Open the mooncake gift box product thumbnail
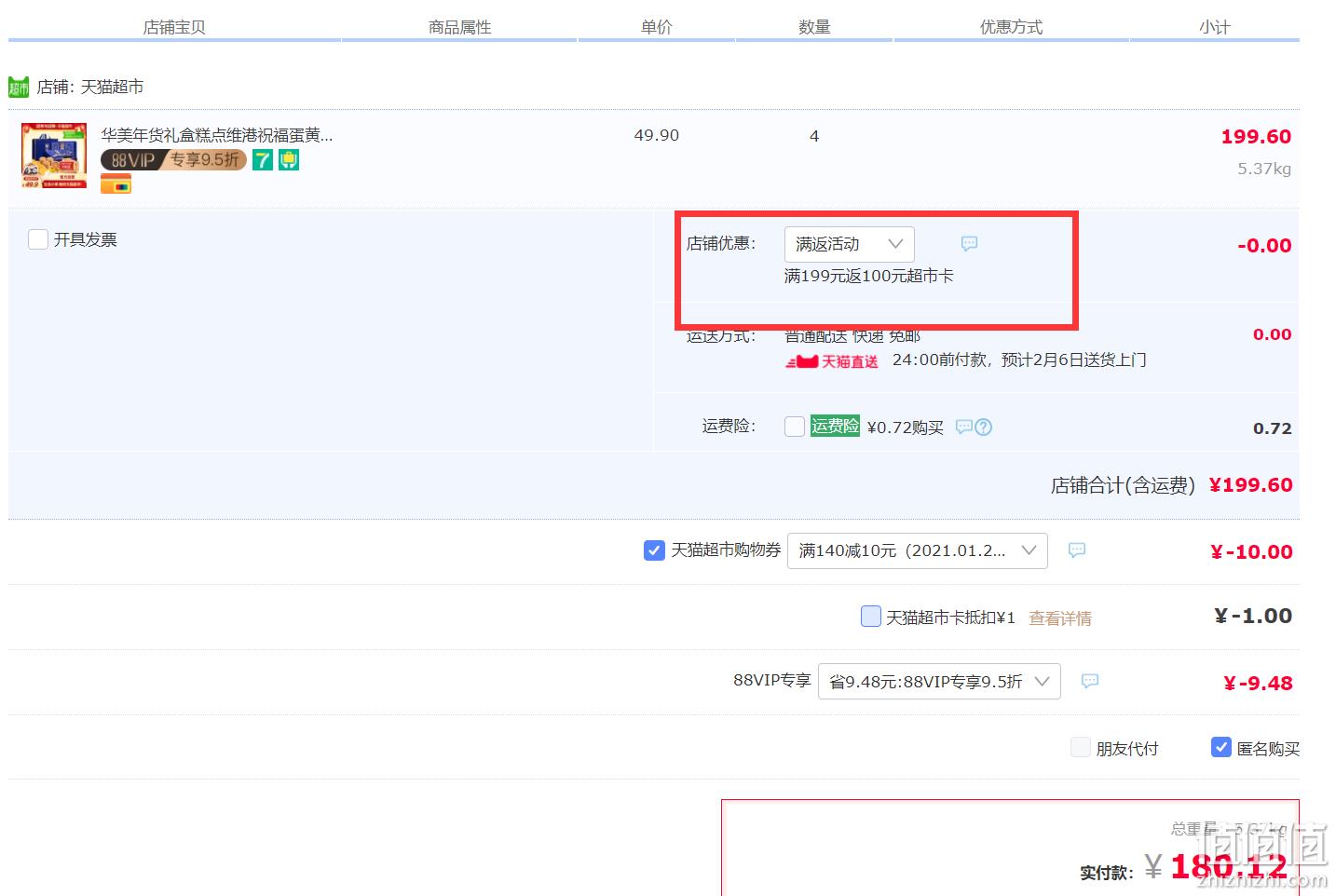Image resolution: width=1336 pixels, height=896 pixels. coord(54,156)
